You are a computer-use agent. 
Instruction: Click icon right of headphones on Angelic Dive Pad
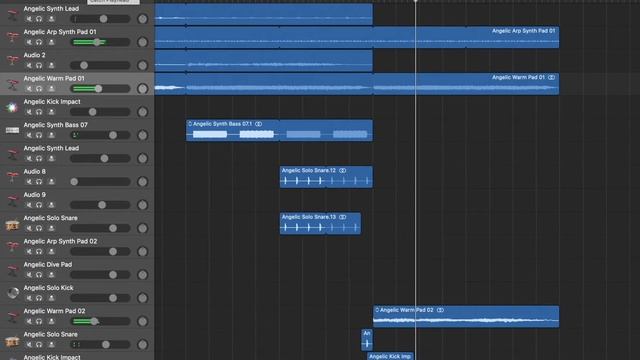(51, 275)
